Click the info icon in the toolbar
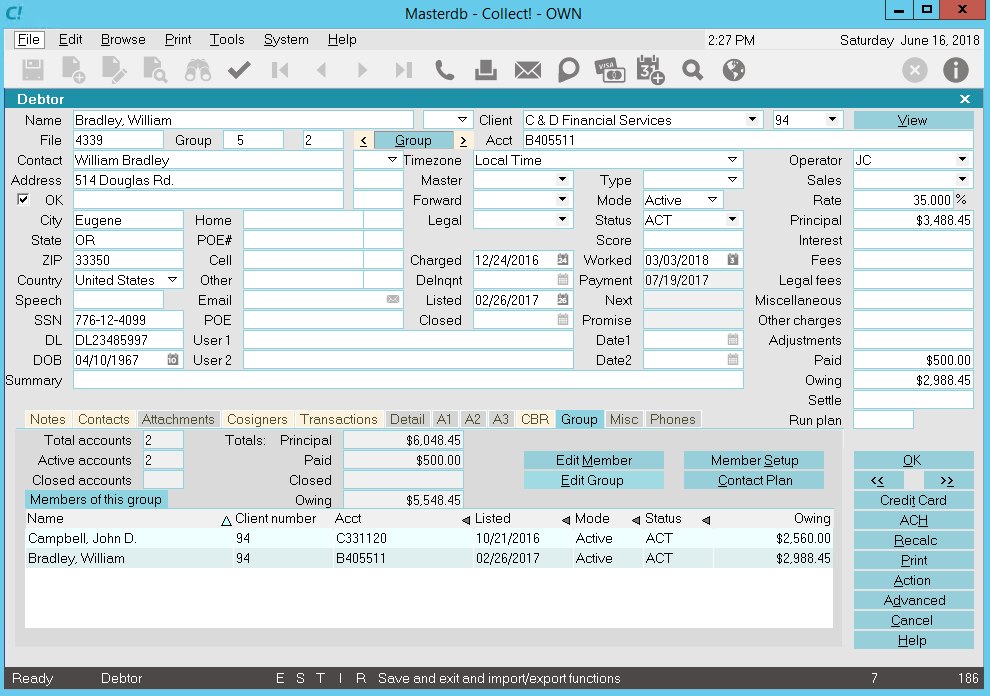The width and height of the screenshot is (990, 696). (x=956, y=70)
